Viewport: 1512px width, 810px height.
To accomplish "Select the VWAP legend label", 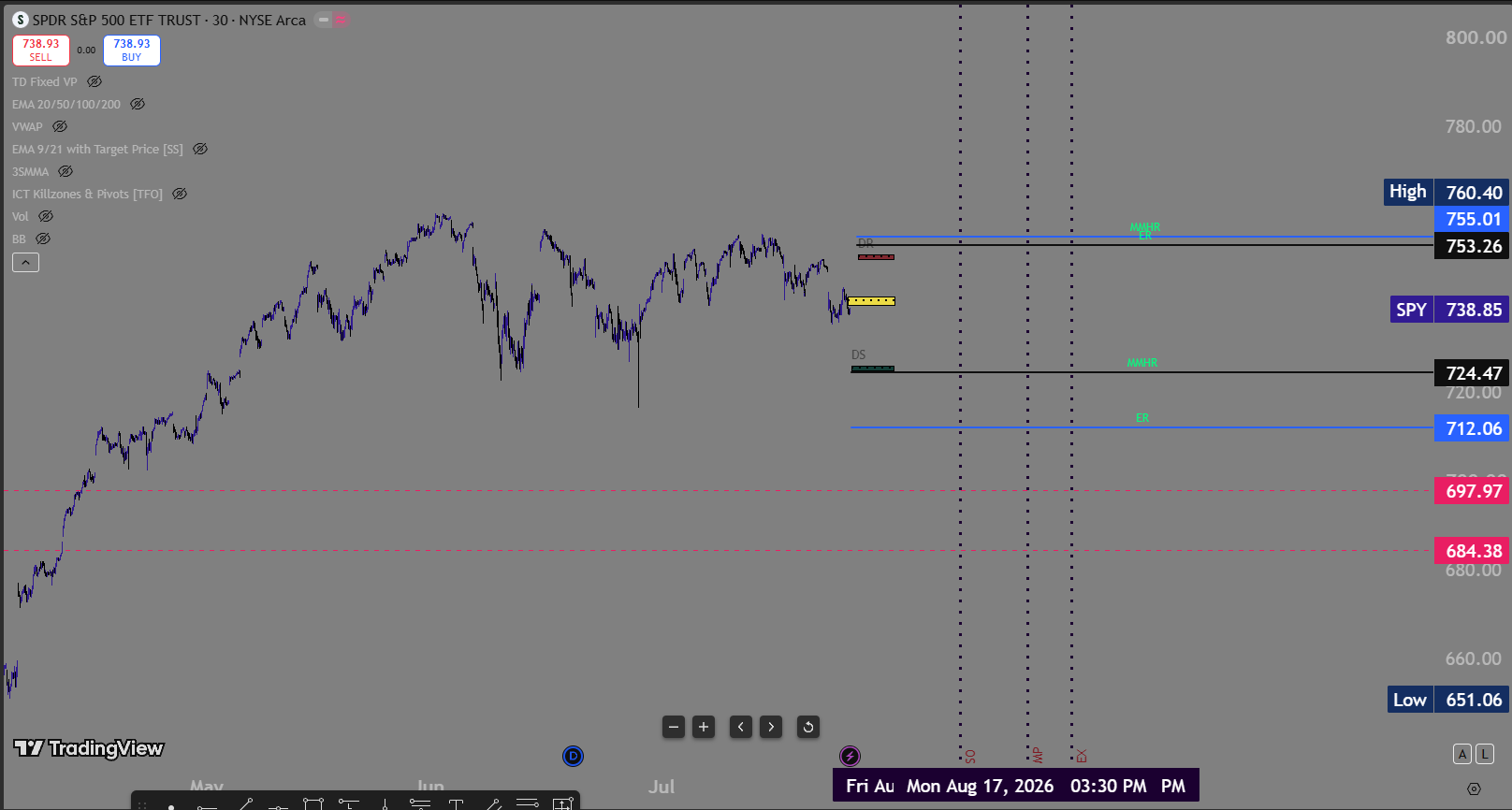I will (27, 126).
